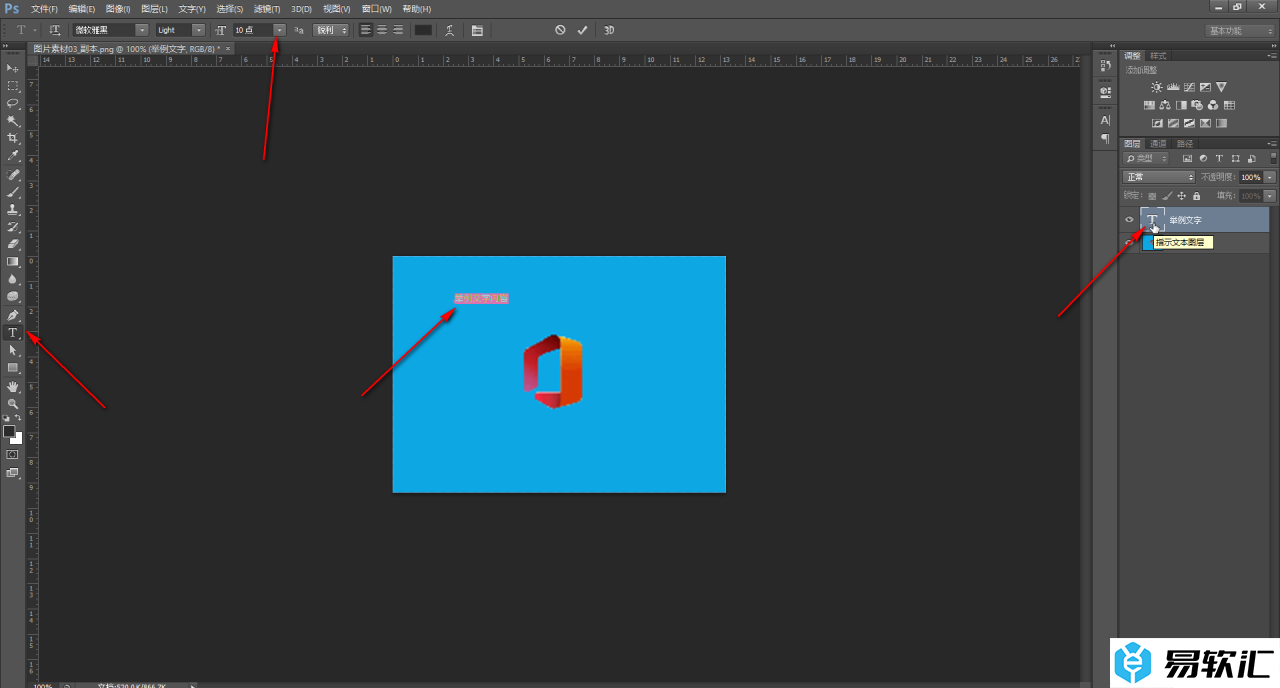1280x688 pixels.
Task: Select the Crop tool
Action: [x=13, y=138]
